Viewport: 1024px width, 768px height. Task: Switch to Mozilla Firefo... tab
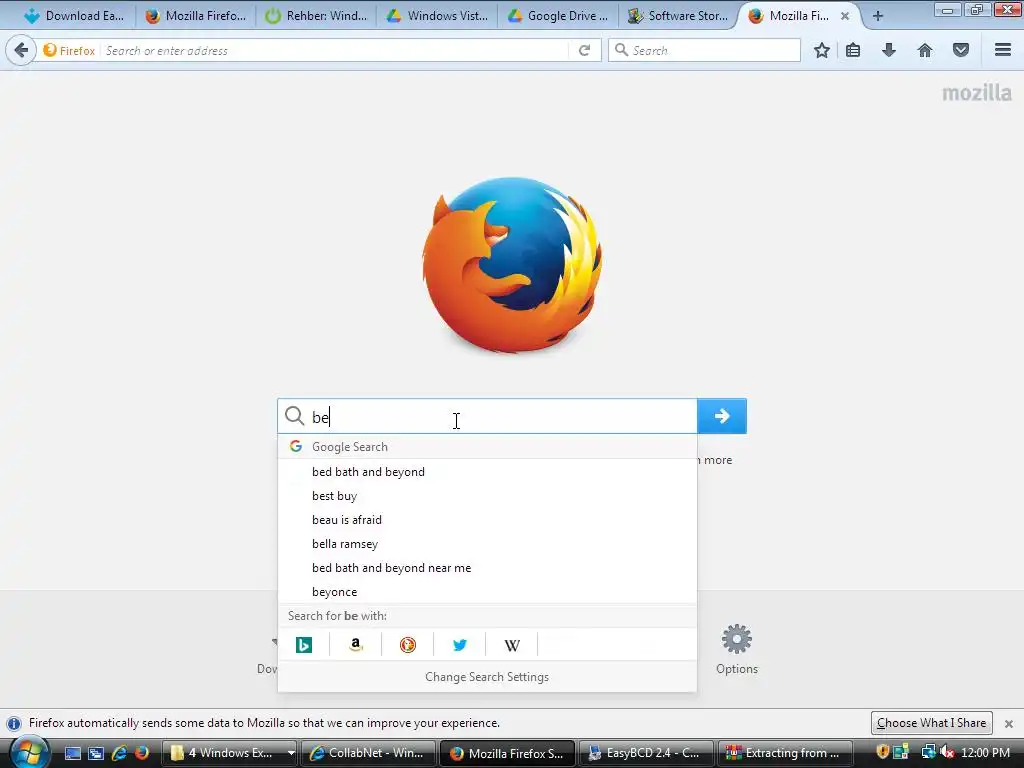tap(196, 16)
